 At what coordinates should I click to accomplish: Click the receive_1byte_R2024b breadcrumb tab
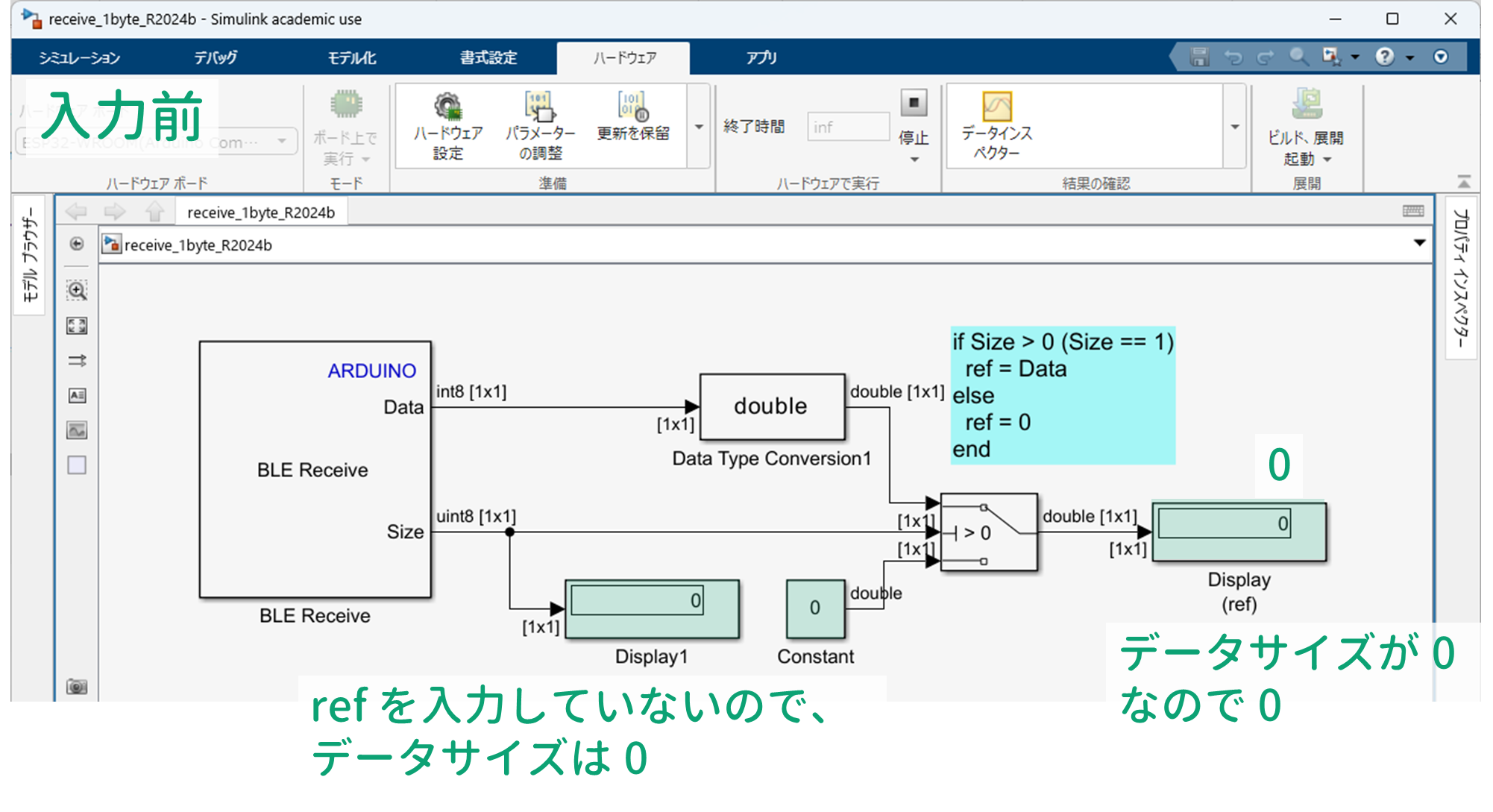(261, 213)
